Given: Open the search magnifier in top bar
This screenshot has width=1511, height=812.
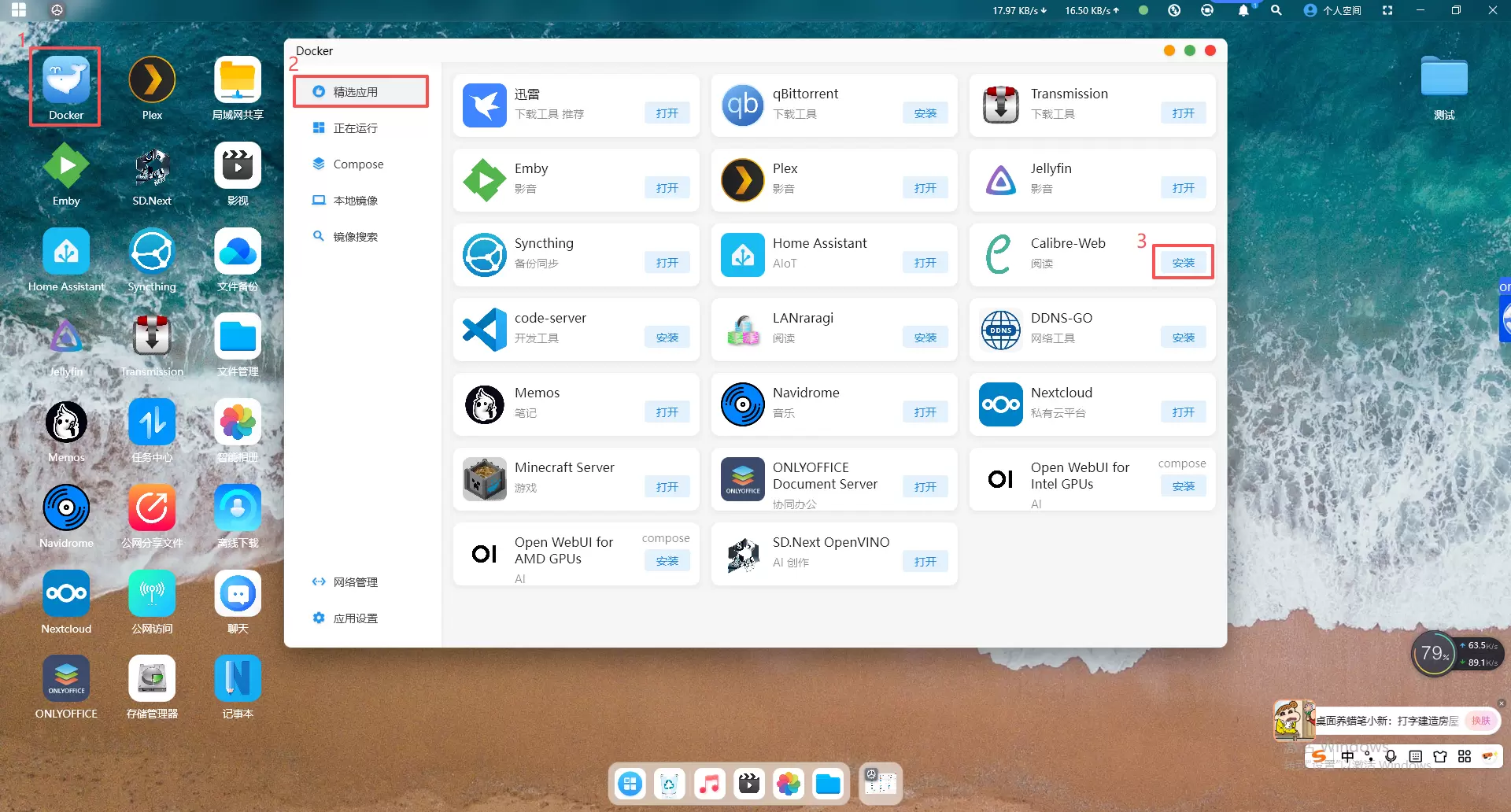Looking at the screenshot, I should coord(1276,10).
